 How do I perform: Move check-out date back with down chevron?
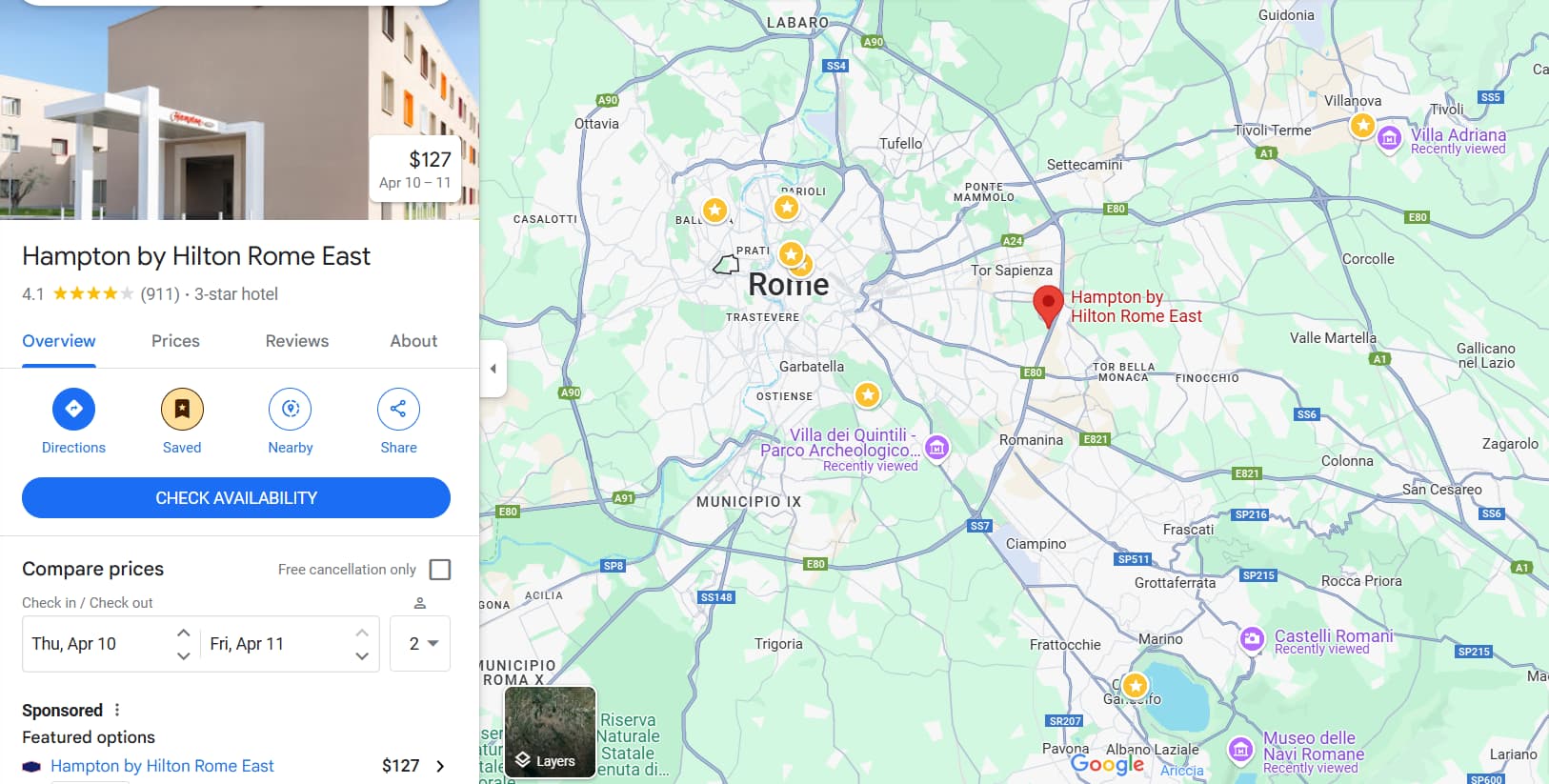click(x=362, y=655)
